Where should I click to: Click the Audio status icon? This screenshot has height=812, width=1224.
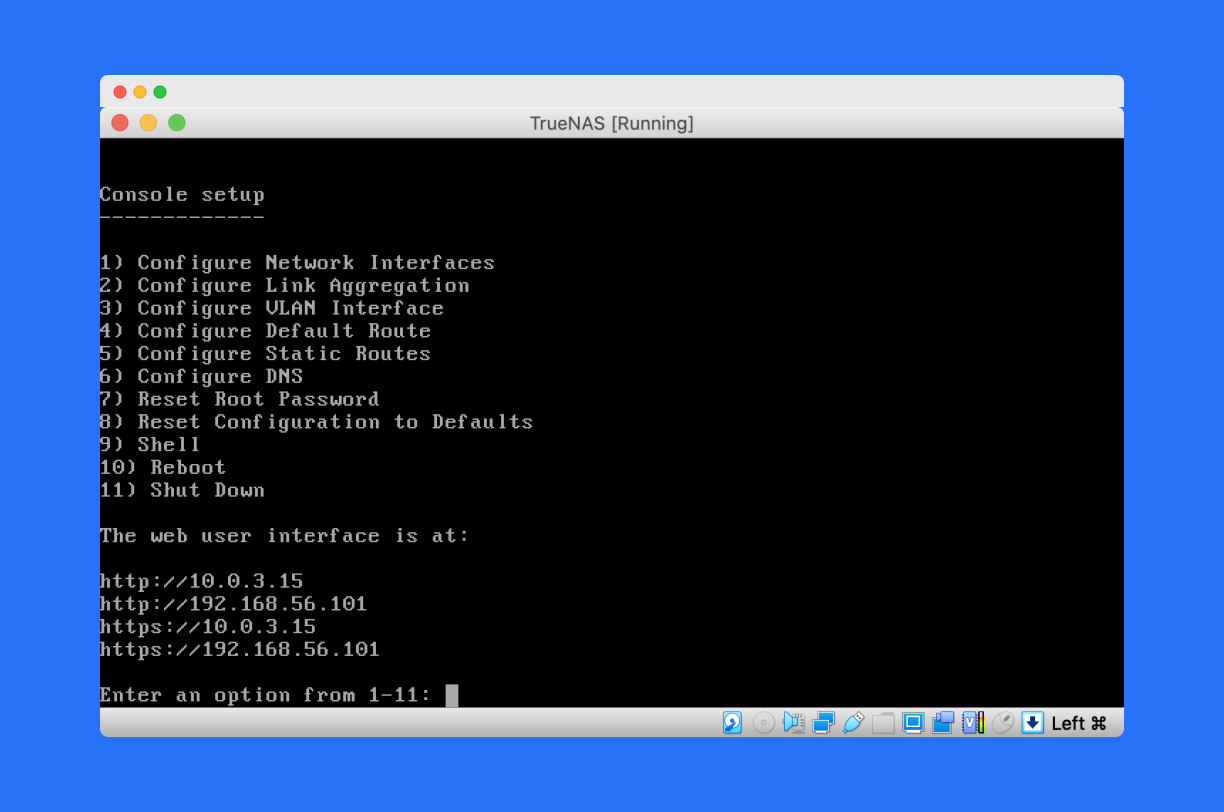point(793,722)
